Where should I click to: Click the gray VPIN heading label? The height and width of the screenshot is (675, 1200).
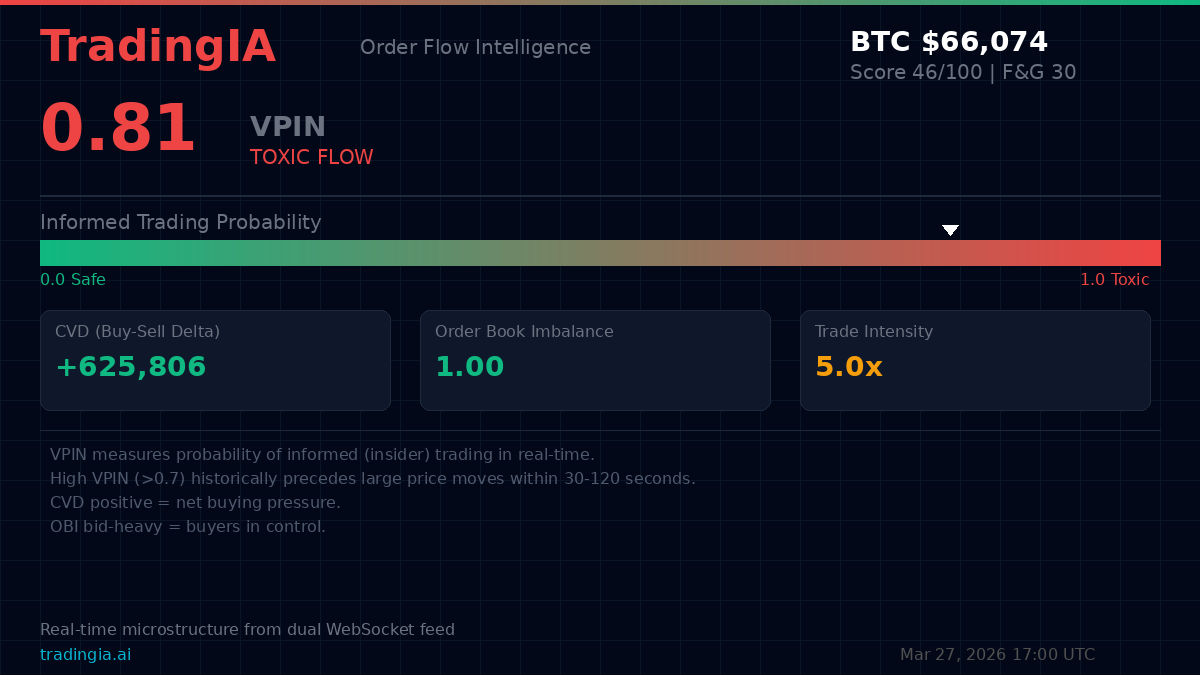tap(288, 127)
